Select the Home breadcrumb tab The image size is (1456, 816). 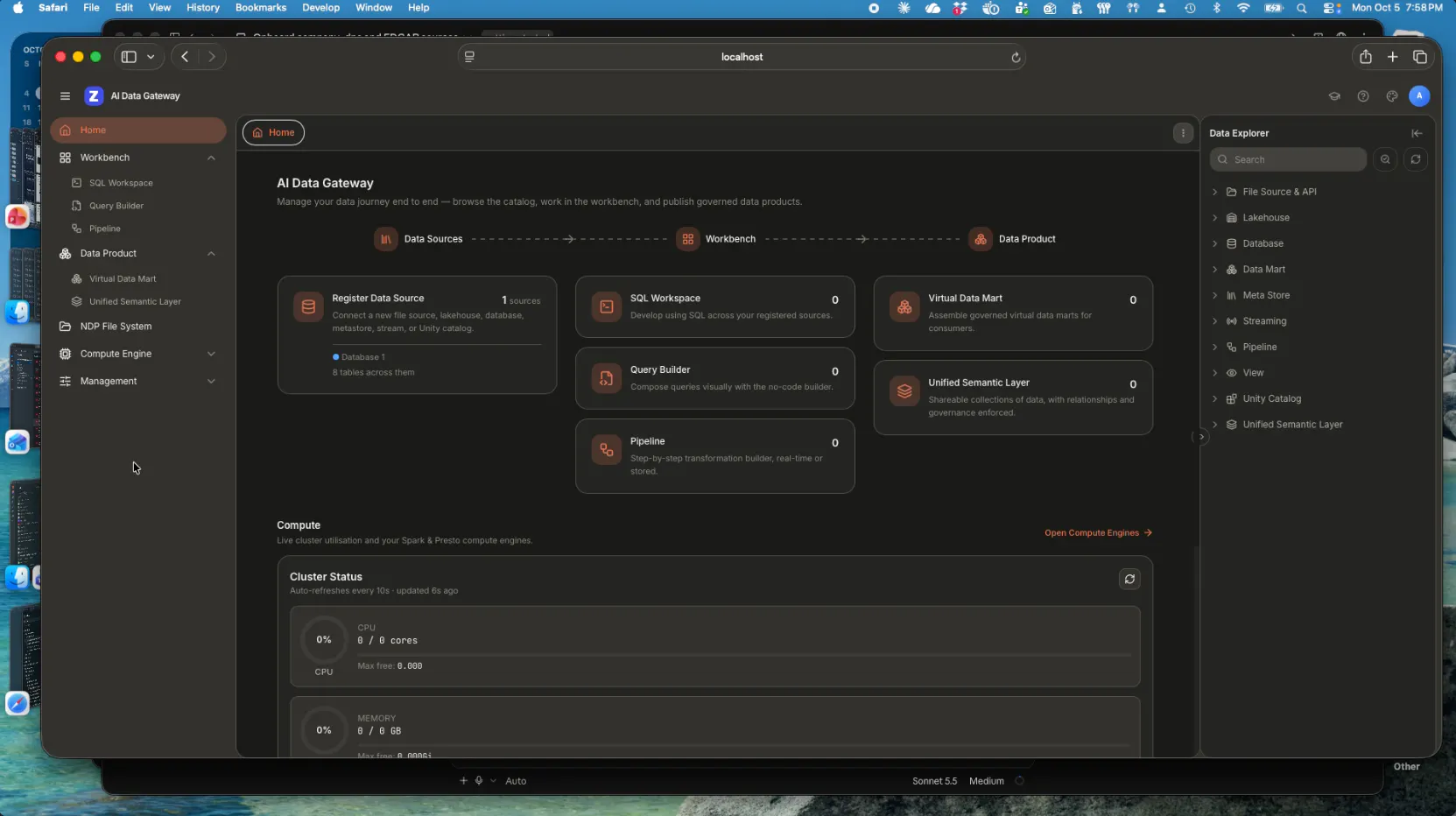coord(273,133)
